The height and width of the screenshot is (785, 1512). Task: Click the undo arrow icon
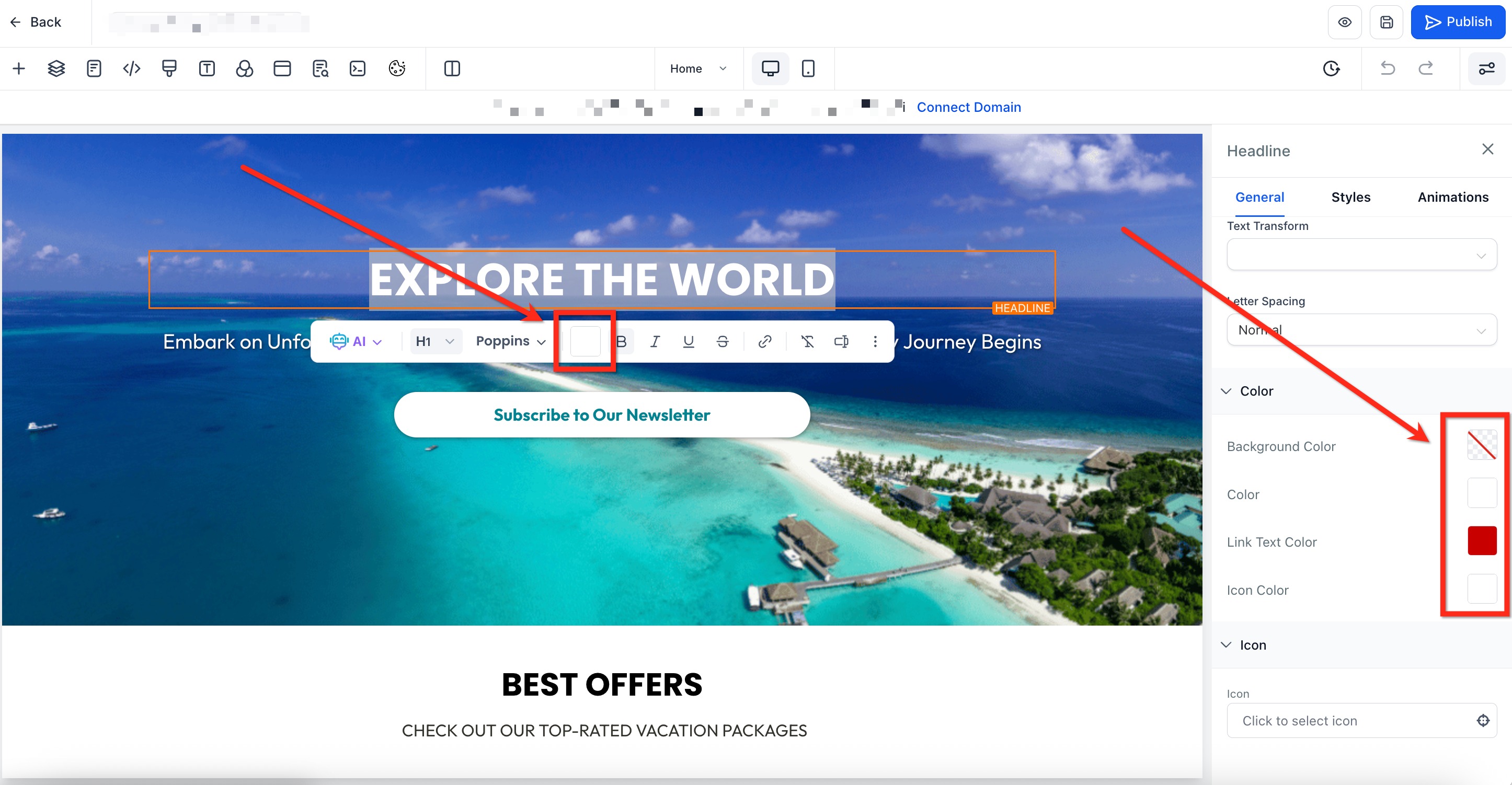[1388, 68]
